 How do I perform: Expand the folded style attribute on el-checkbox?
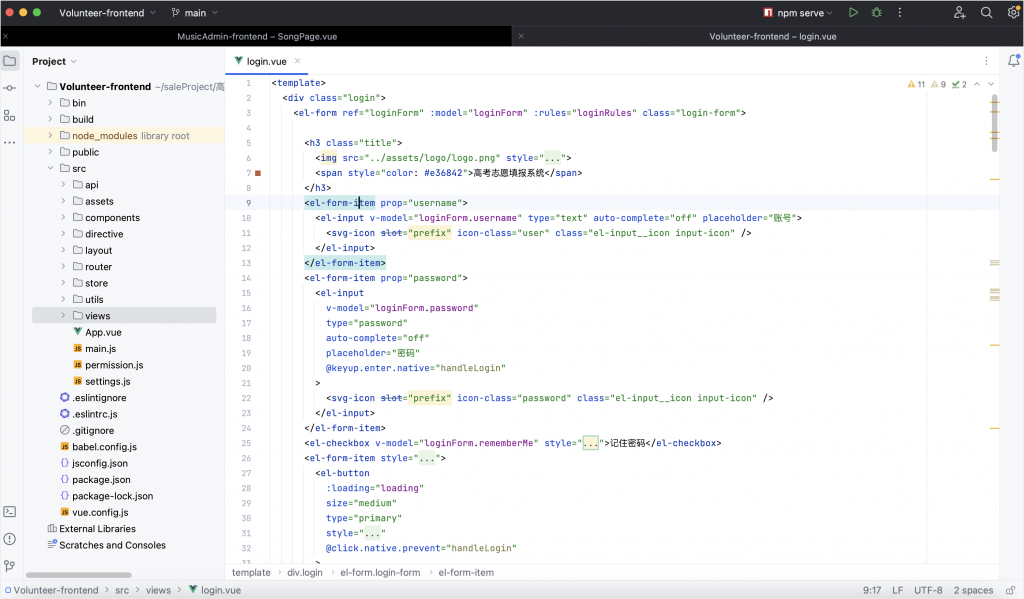[x=590, y=443]
